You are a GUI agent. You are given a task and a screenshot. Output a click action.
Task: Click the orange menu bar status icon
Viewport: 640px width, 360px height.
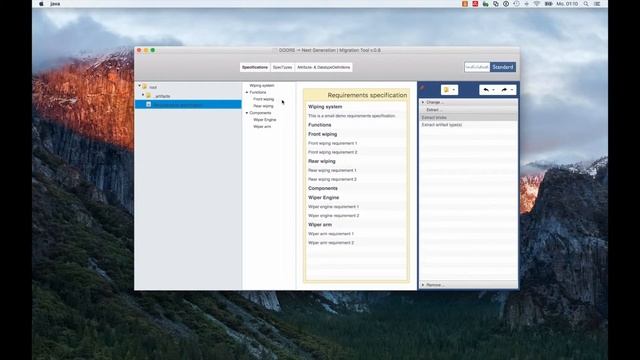pos(465,4)
